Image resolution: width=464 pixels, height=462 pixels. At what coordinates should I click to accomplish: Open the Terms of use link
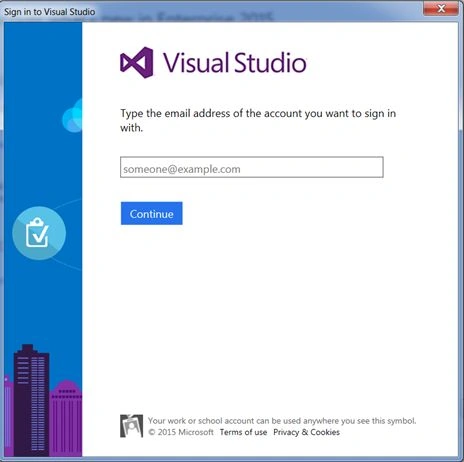tap(243, 432)
